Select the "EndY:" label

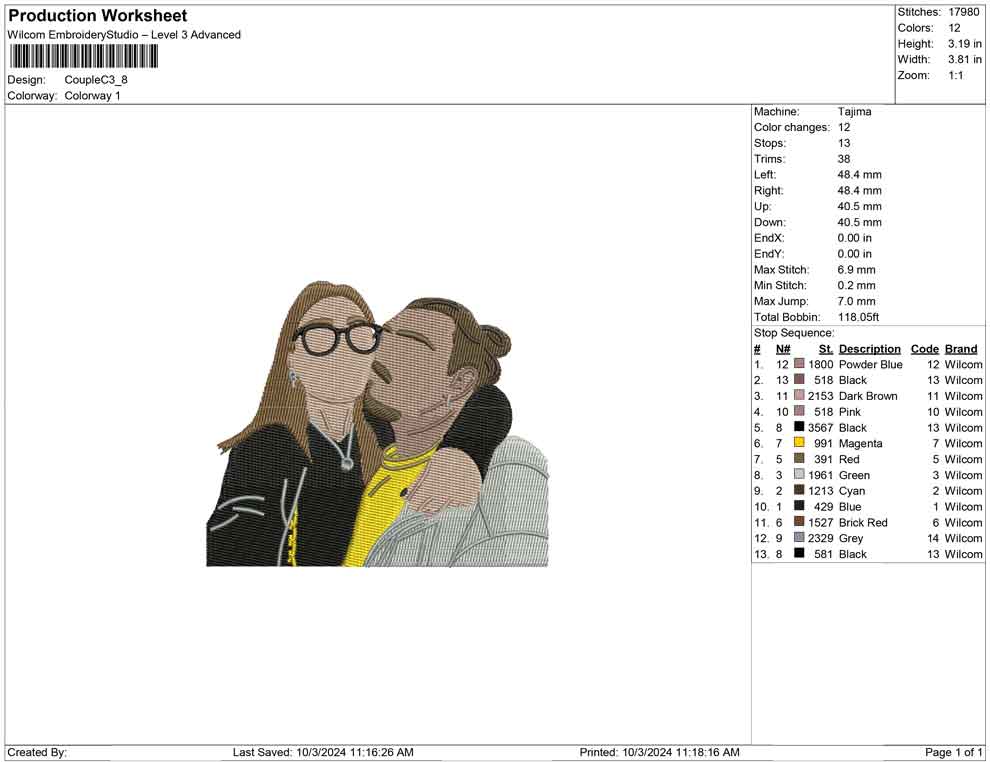pos(769,254)
